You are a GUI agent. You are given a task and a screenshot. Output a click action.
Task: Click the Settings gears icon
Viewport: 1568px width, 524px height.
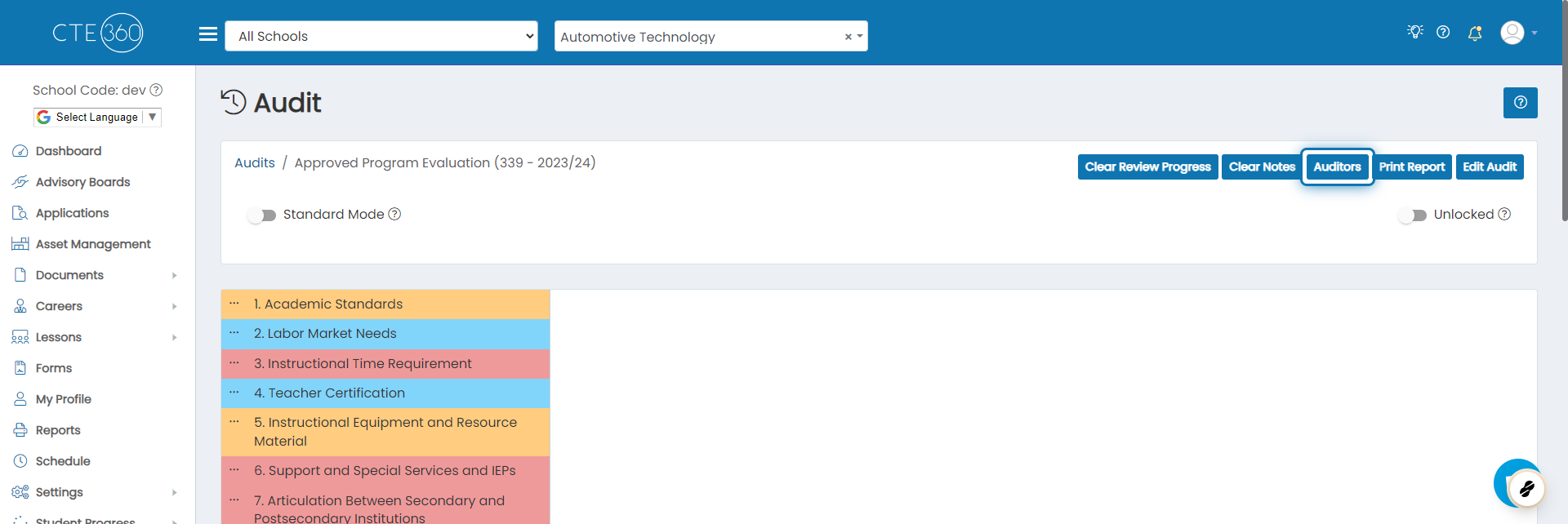pyautogui.click(x=20, y=492)
